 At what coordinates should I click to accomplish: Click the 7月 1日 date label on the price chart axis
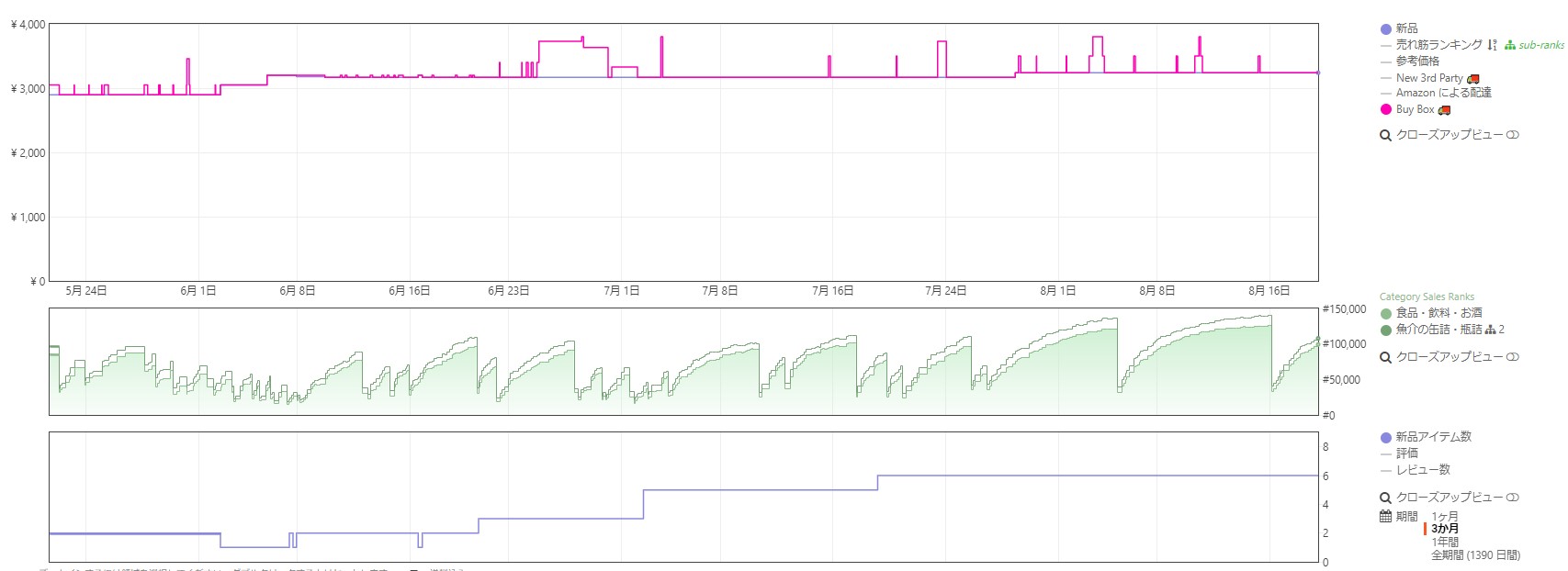click(621, 291)
